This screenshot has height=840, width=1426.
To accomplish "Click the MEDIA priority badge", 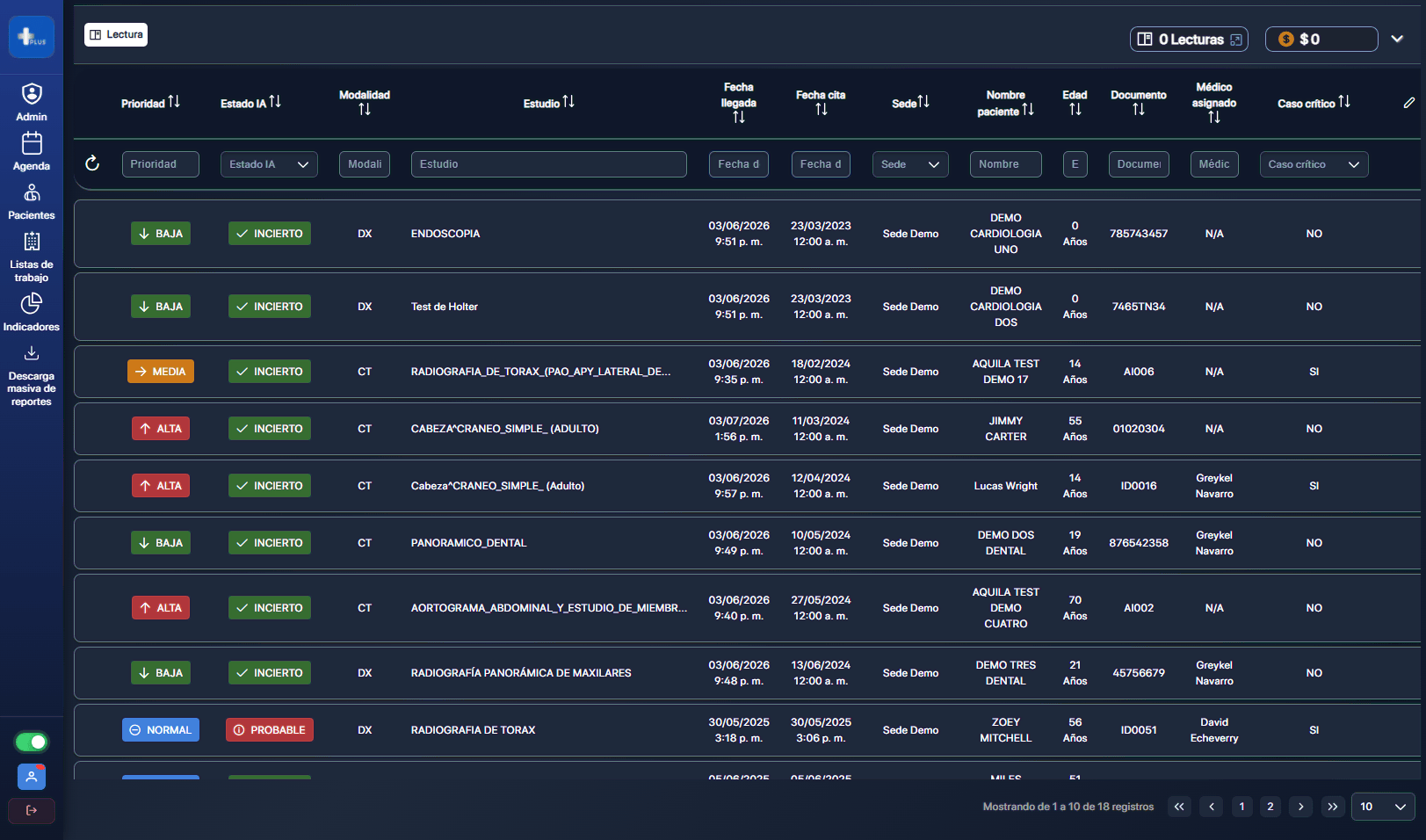I will pyautogui.click(x=161, y=372).
